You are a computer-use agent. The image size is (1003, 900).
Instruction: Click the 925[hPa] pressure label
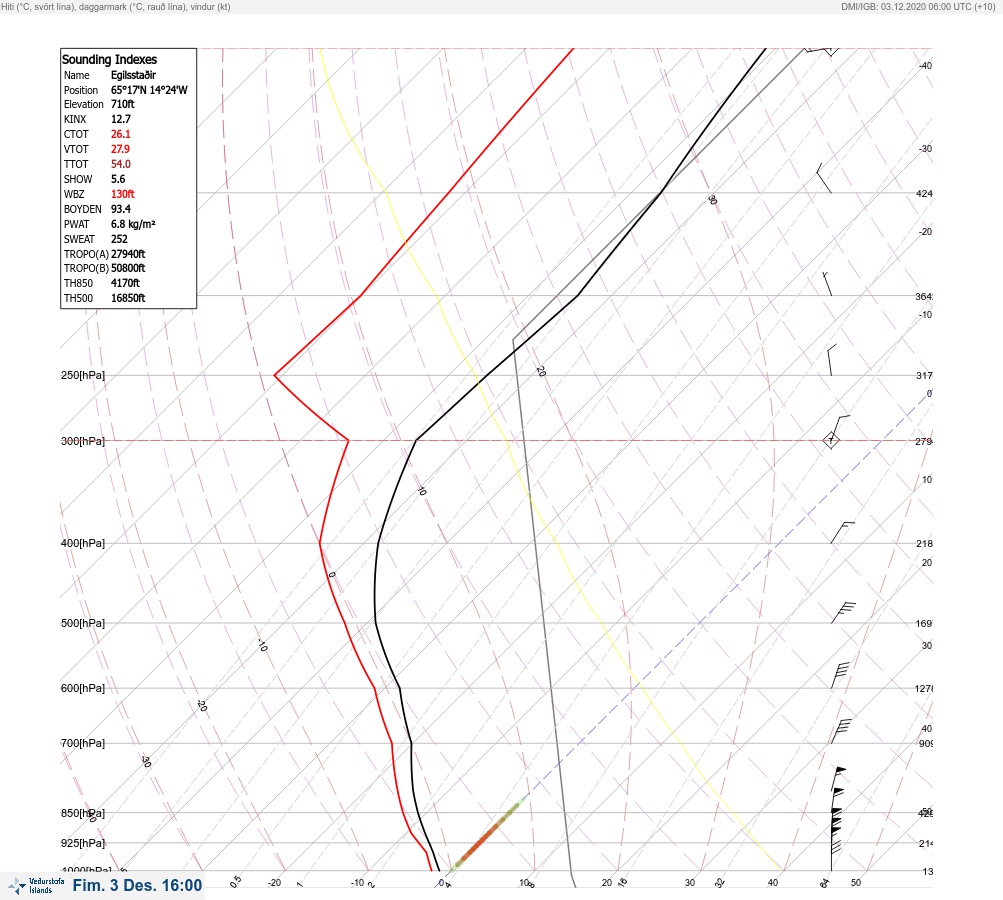click(x=83, y=843)
